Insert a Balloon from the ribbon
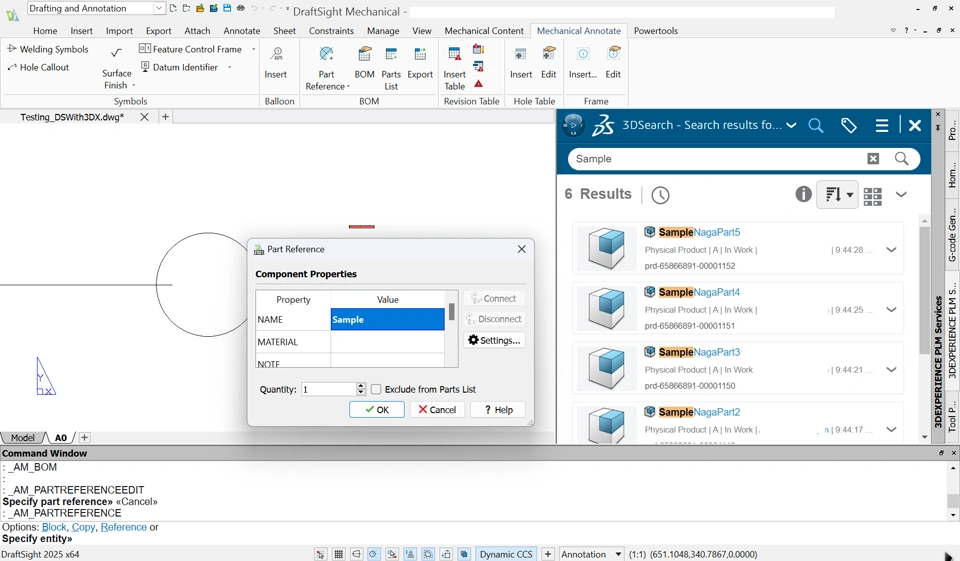 (276, 63)
